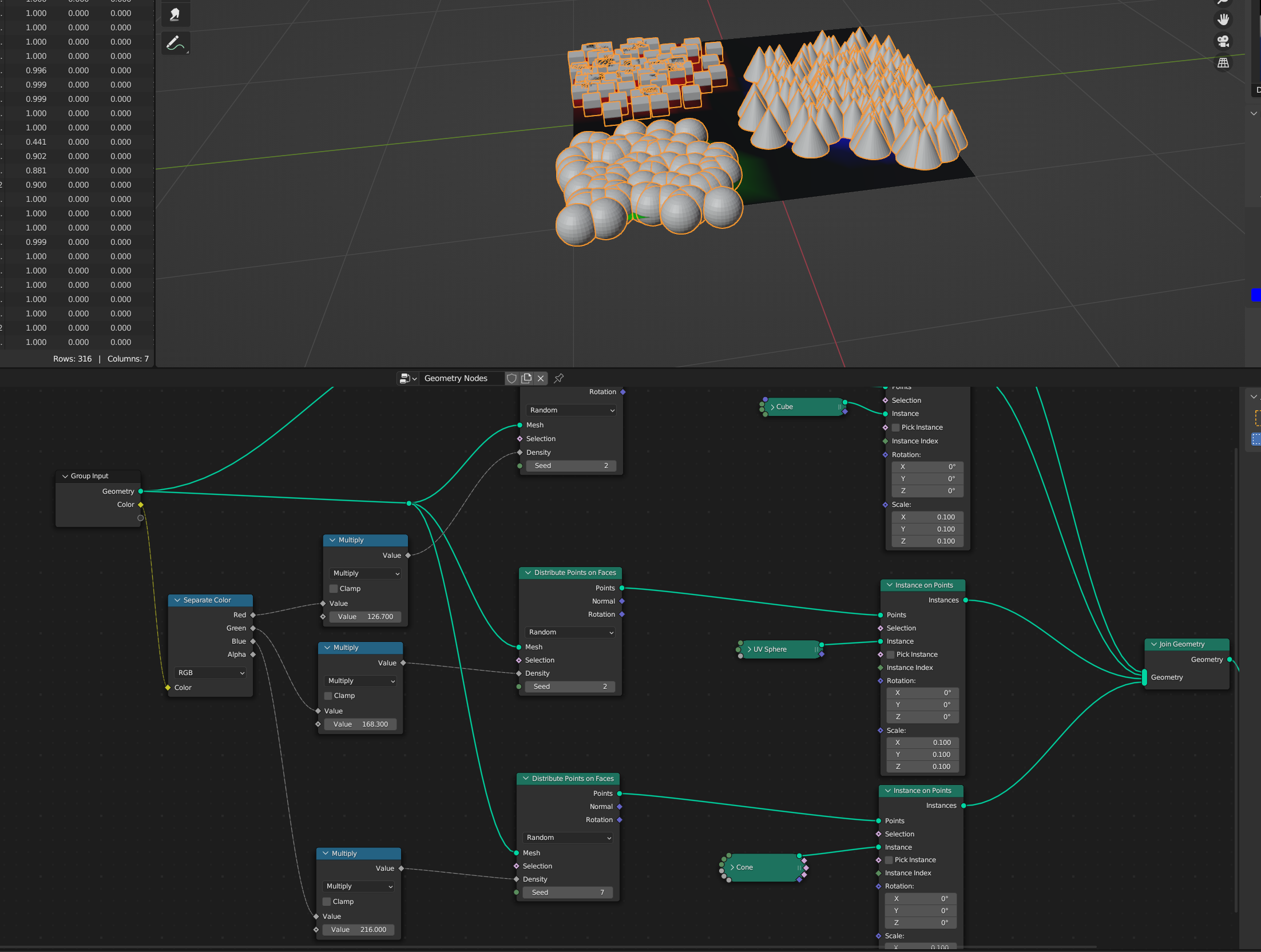Edit the Value 216.000 field
1261x952 pixels.
click(x=358, y=930)
